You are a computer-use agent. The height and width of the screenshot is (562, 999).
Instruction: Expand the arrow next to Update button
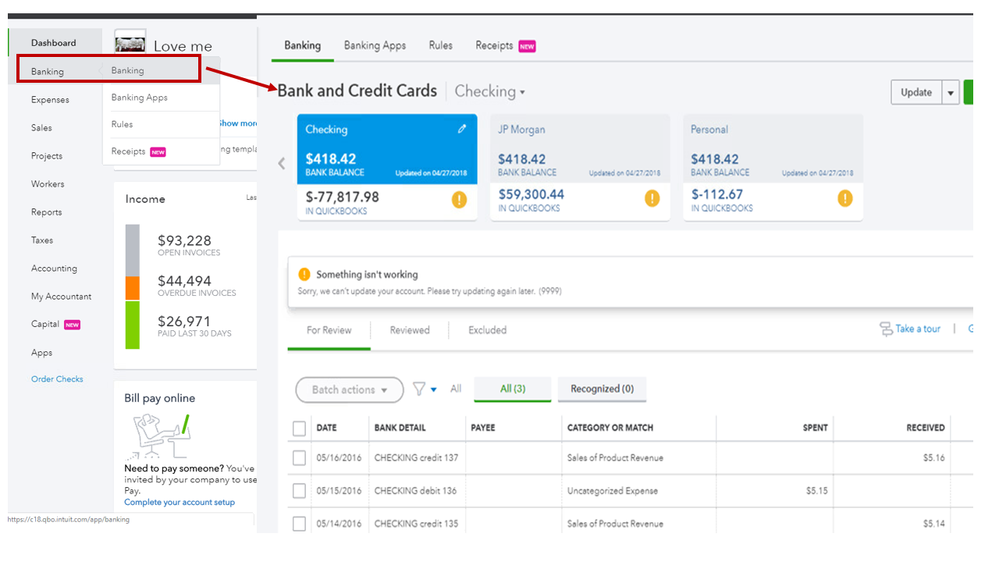[x=950, y=93]
